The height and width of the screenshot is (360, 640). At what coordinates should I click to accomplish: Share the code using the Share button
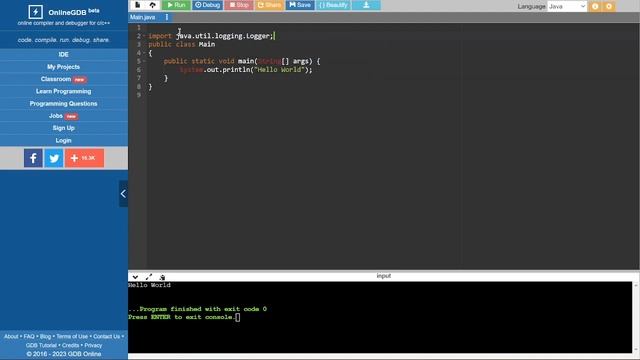coord(269,5)
